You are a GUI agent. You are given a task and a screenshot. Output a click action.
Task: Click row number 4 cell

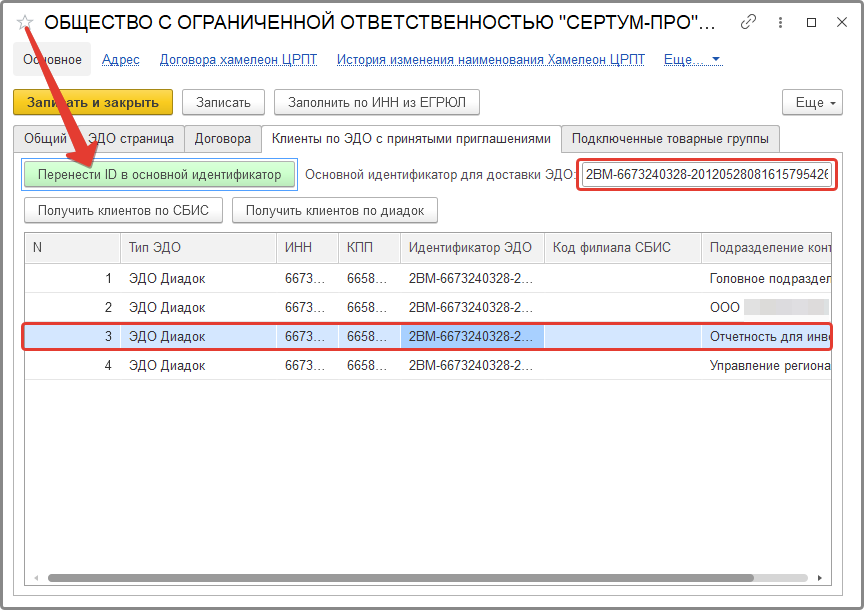click(73, 365)
